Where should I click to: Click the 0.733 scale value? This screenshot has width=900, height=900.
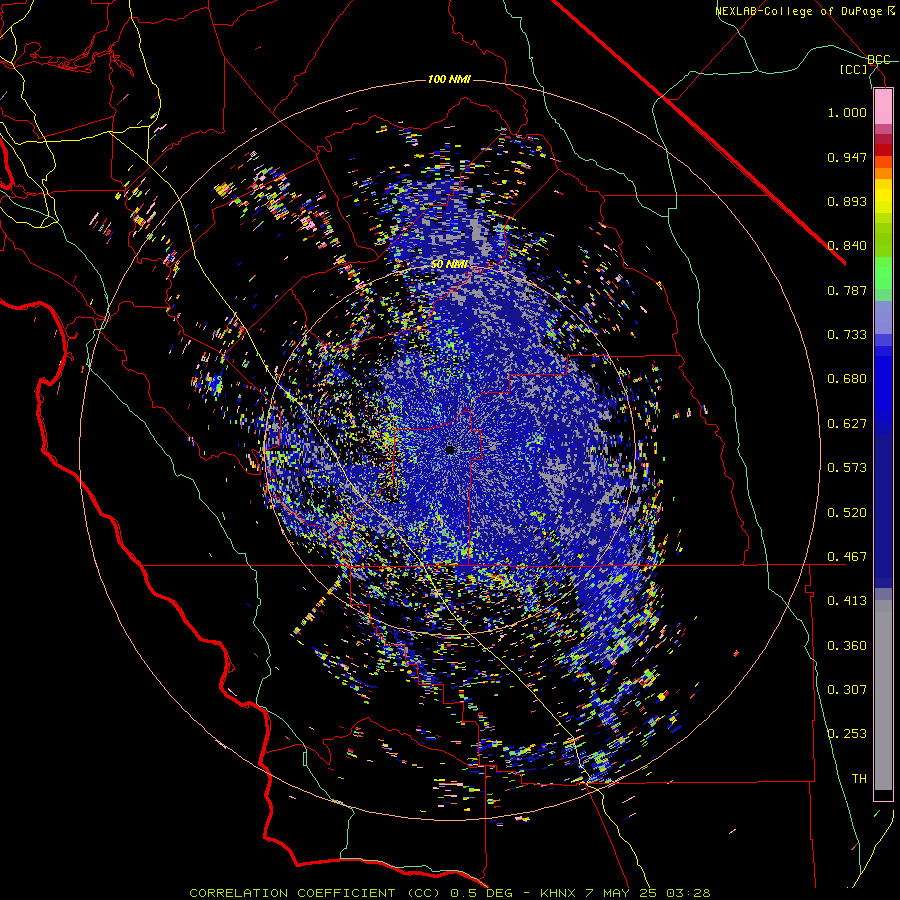coord(847,335)
